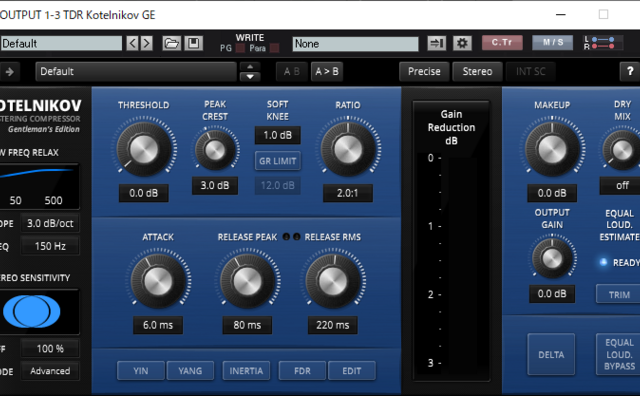Toggle the FDR button

point(302,371)
